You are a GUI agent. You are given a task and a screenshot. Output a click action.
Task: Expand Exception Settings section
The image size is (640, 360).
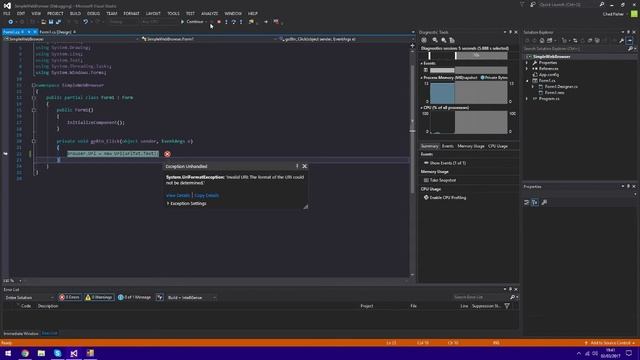tap(187, 203)
